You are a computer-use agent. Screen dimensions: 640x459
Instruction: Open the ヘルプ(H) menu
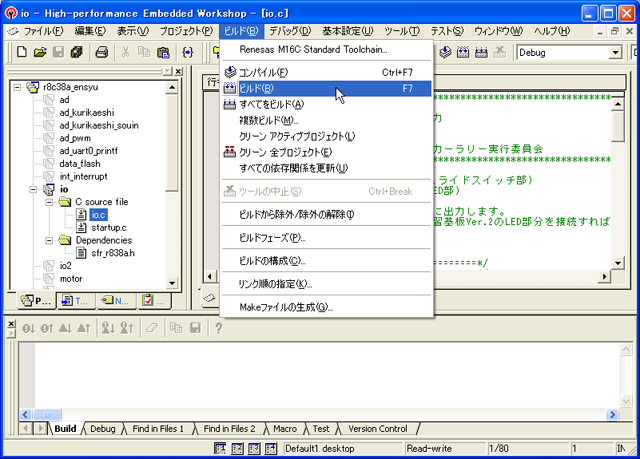click(x=552, y=31)
